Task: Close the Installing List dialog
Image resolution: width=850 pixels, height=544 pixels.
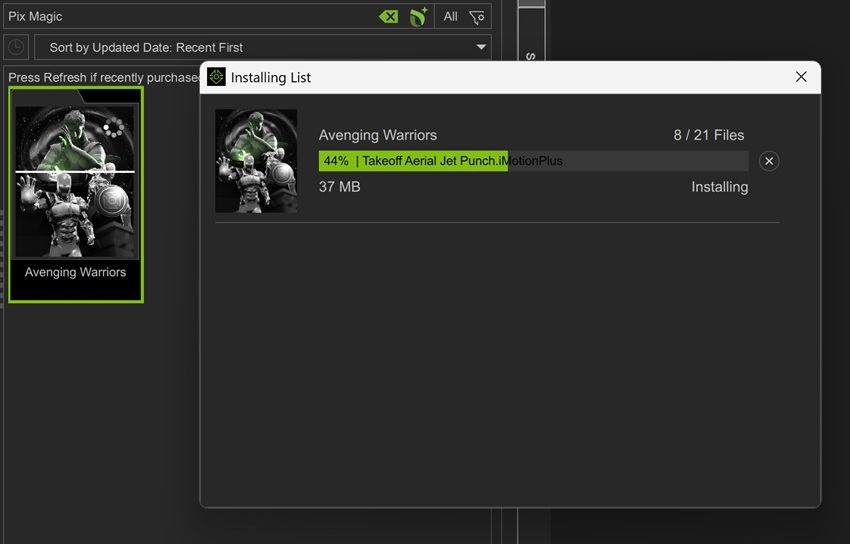Action: pos(800,77)
